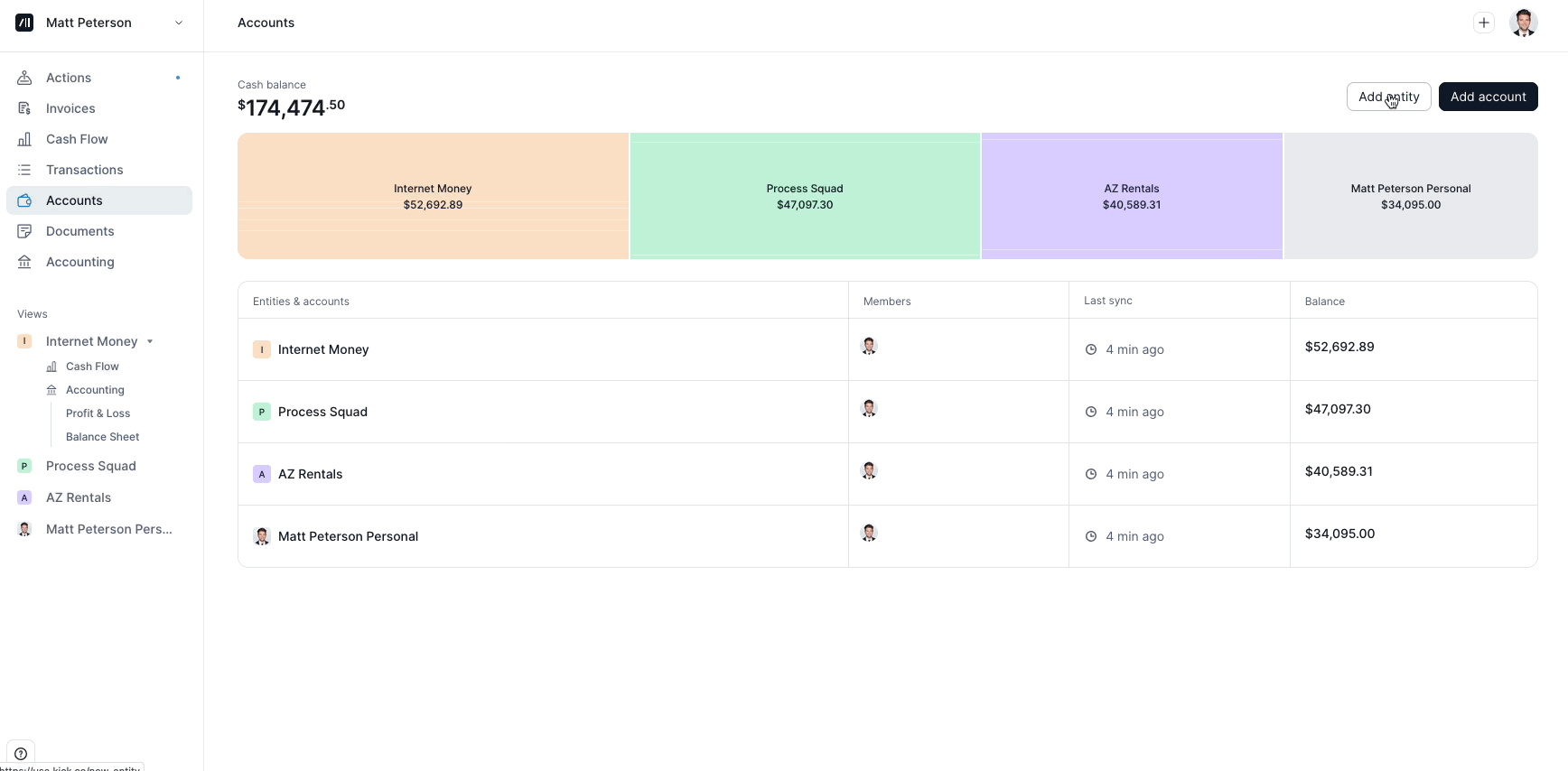Image resolution: width=1568 pixels, height=771 pixels.
Task: Click the AZ Rentals last sync clock icon
Action: (x=1091, y=474)
